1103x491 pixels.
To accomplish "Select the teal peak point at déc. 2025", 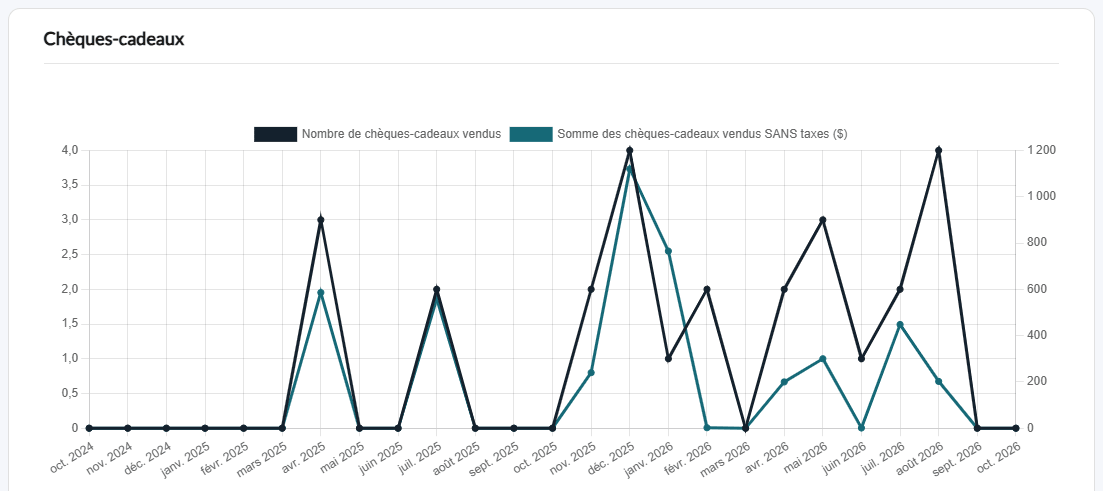I will (x=630, y=169).
